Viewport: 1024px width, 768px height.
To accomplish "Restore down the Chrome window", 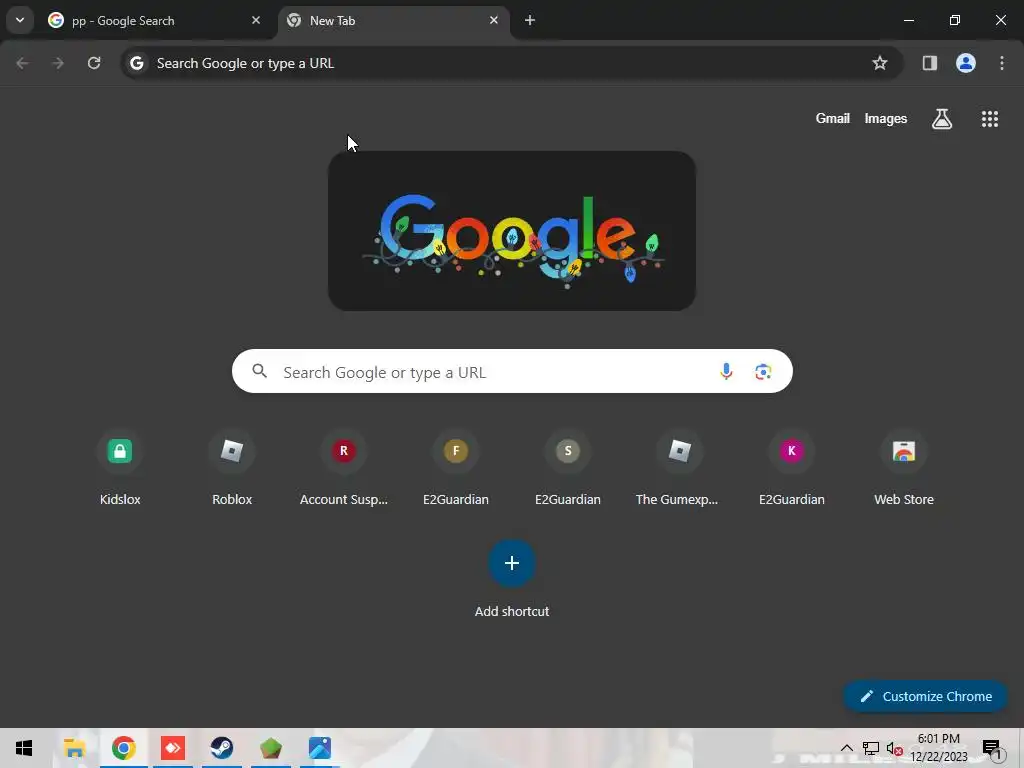I will 955,20.
